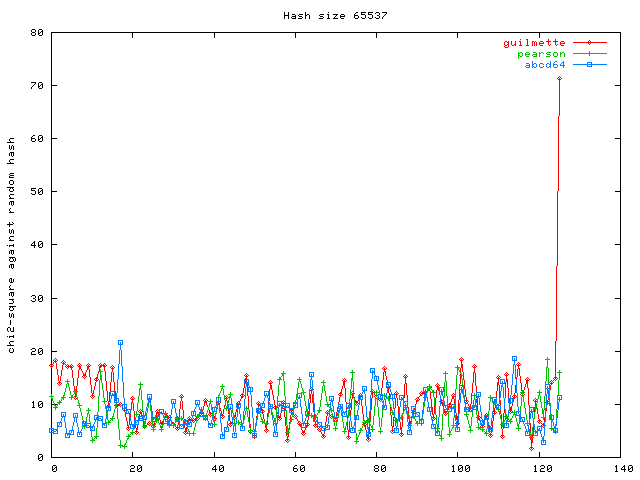This screenshot has height=480, width=640.
Task: Click the abcd64 spike near value 21
Action: tap(120, 342)
